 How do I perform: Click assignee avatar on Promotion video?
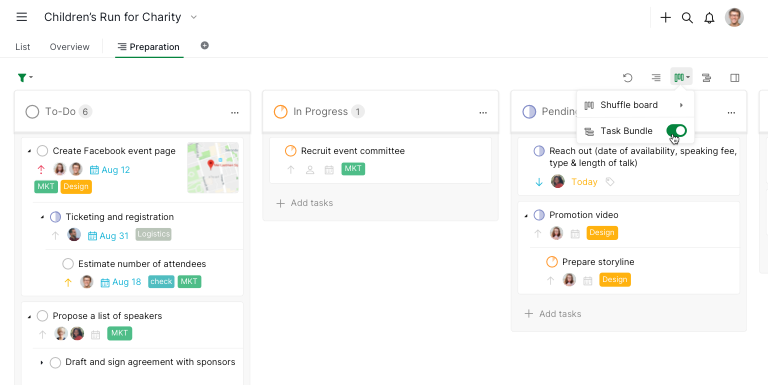coord(556,233)
